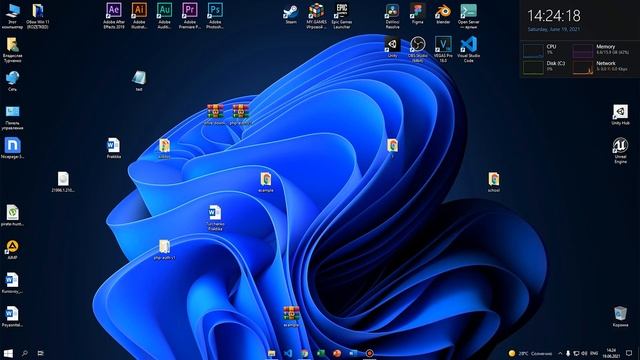Image resolution: width=640 pixels, height=360 pixels.
Task: Click the microphone tray icon
Action: [x=568, y=353]
